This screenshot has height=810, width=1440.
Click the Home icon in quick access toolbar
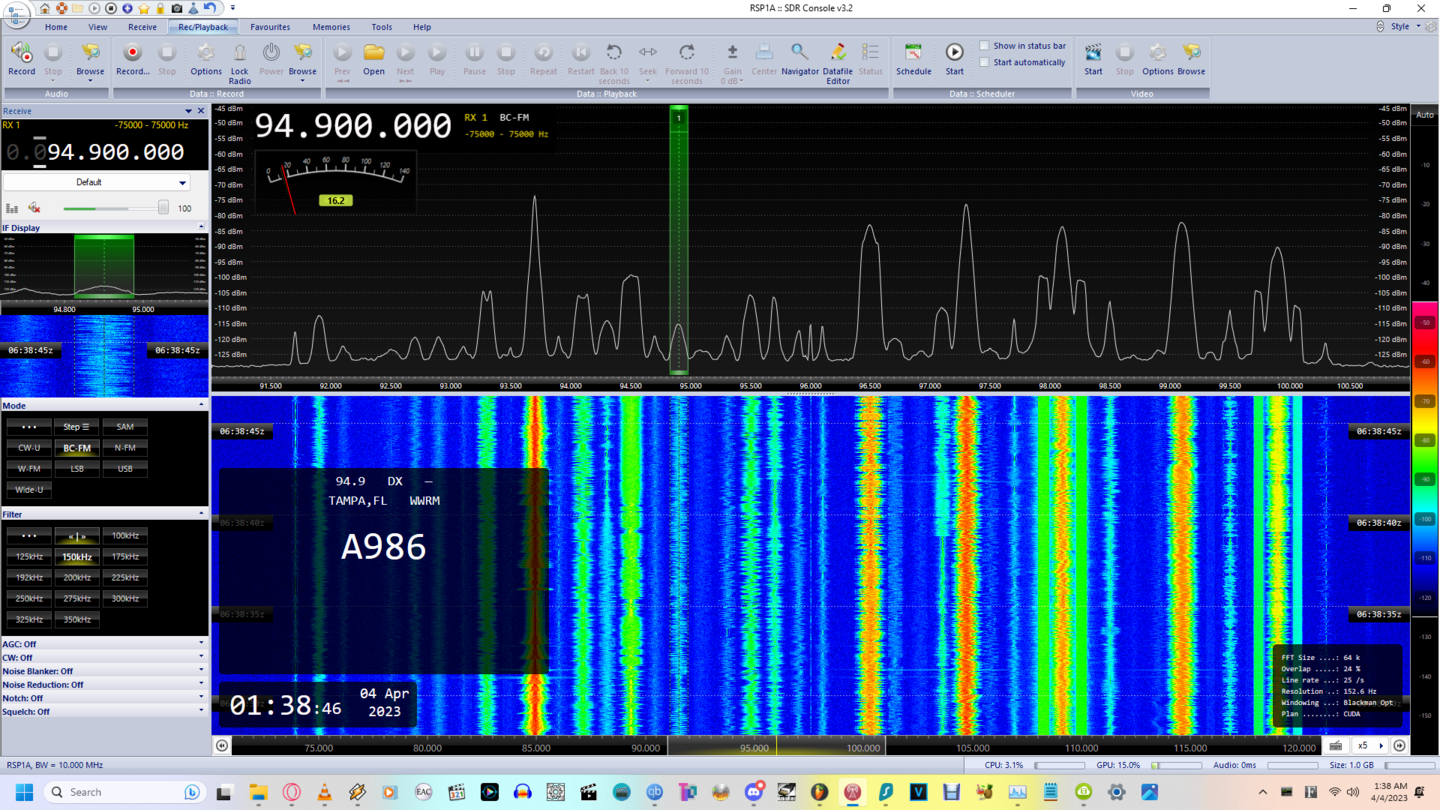45,8
